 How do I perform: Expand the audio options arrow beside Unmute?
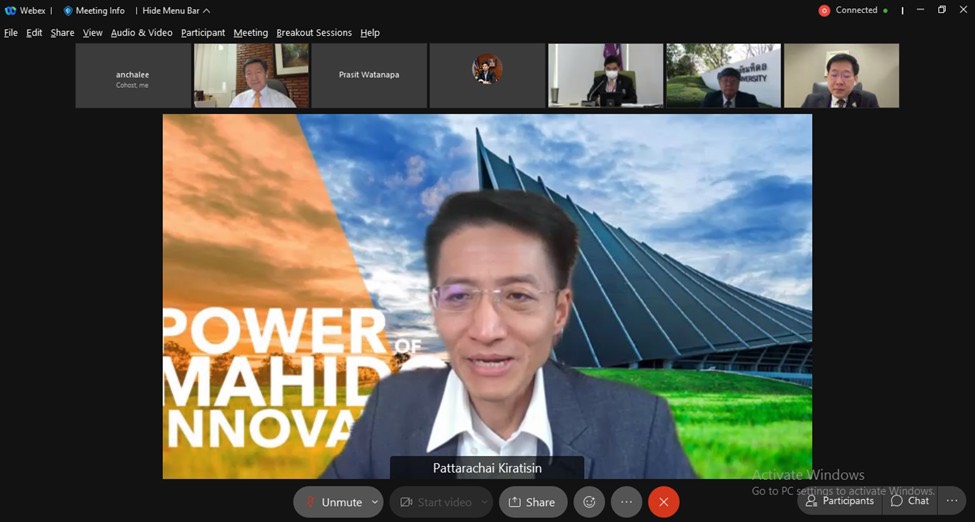[375, 502]
